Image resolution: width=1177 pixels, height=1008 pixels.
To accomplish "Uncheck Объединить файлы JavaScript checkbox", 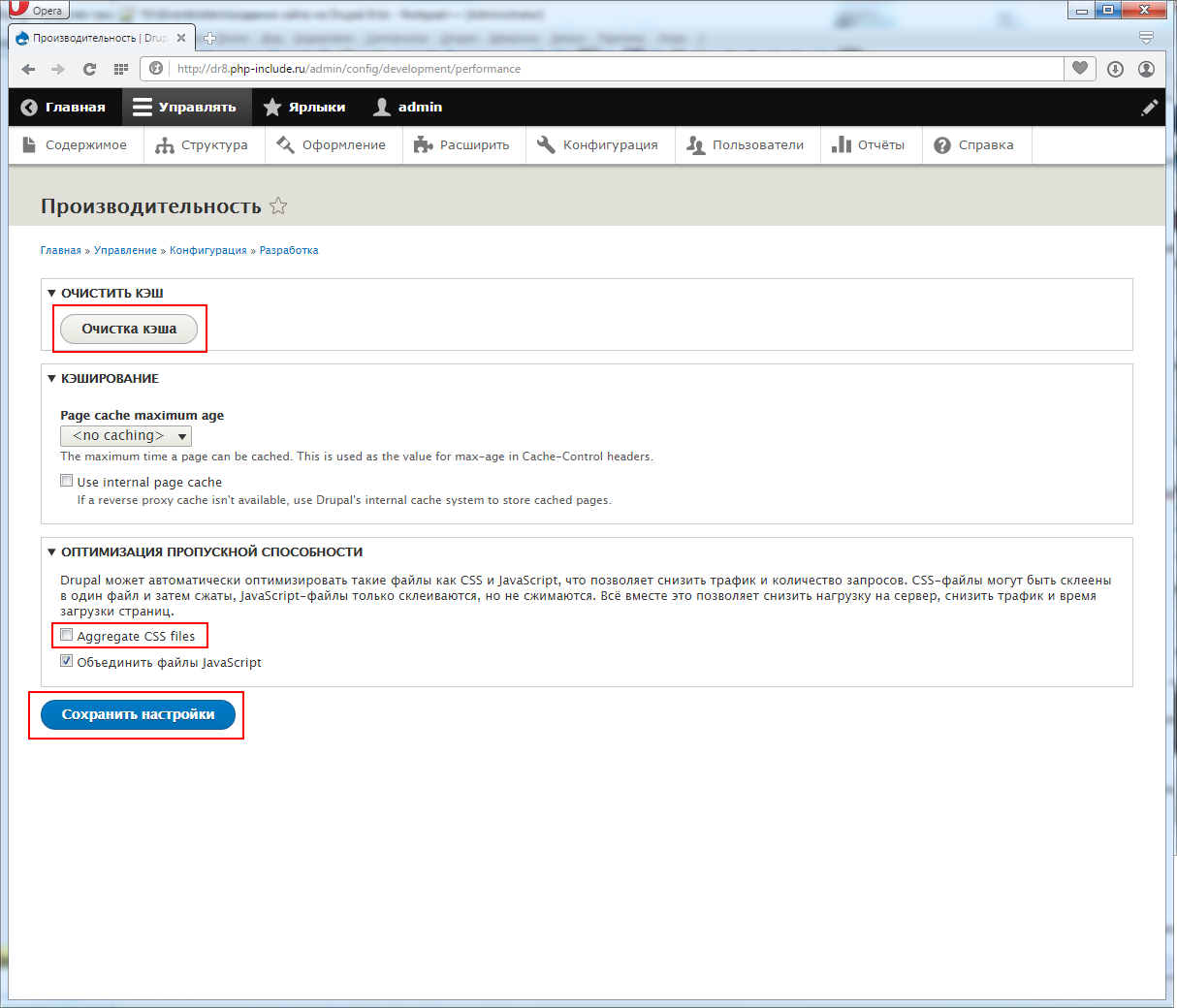I will coord(67,661).
